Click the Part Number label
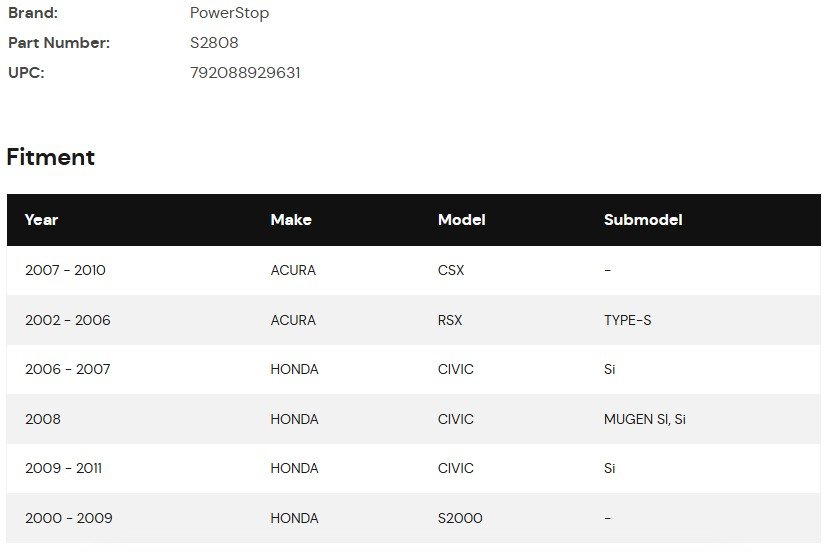The height and width of the screenshot is (552, 826). [59, 43]
